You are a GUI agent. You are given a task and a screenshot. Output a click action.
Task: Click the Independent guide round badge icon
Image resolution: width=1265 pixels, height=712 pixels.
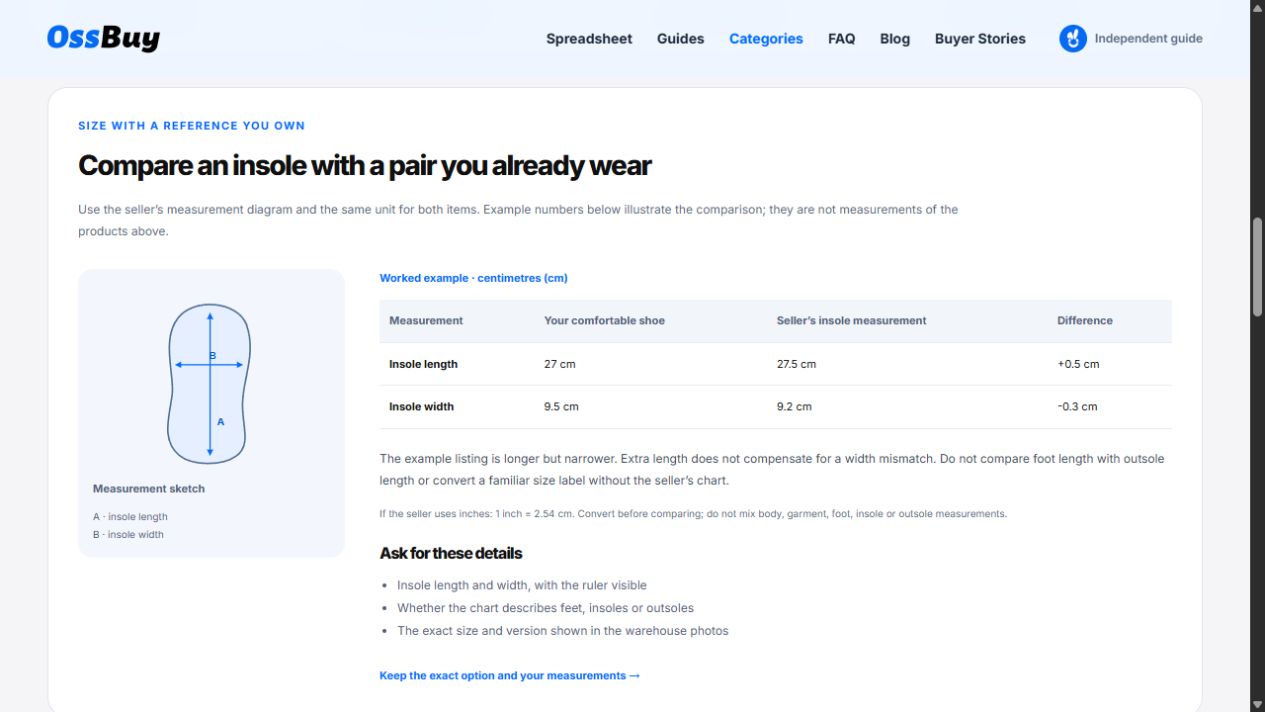[1073, 39]
